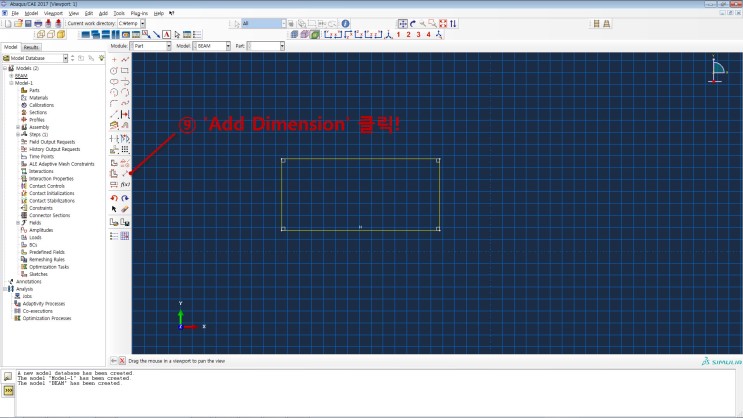This screenshot has height=418, width=743.
Task: Collapse the Models (2) tree node
Action: coord(5,68)
